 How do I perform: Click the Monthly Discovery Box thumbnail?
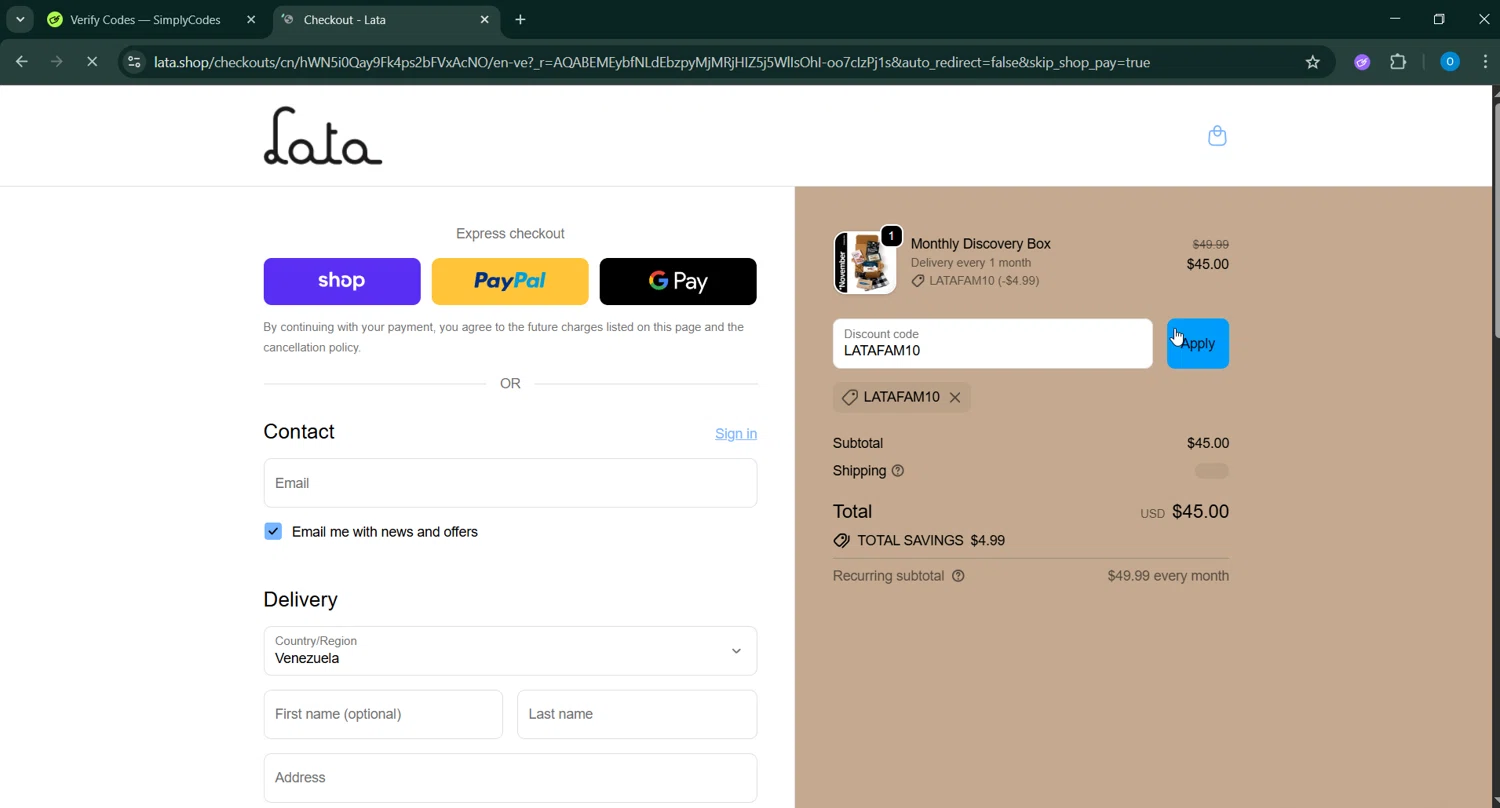[x=865, y=263]
